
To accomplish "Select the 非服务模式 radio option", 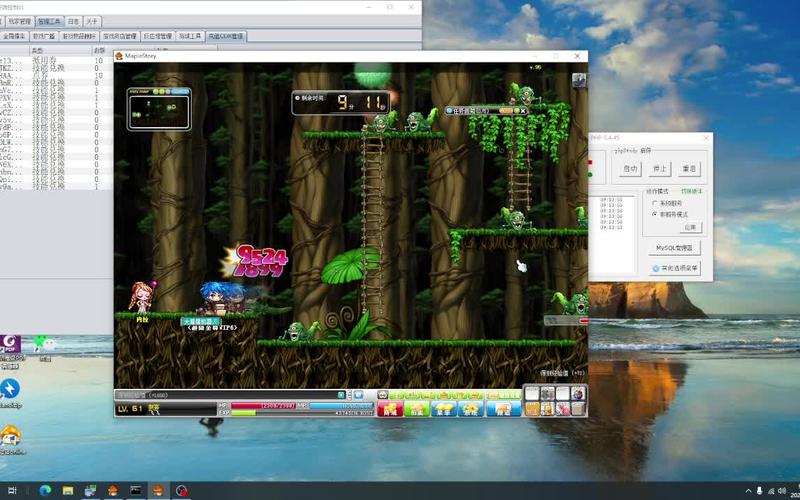I will point(654,214).
